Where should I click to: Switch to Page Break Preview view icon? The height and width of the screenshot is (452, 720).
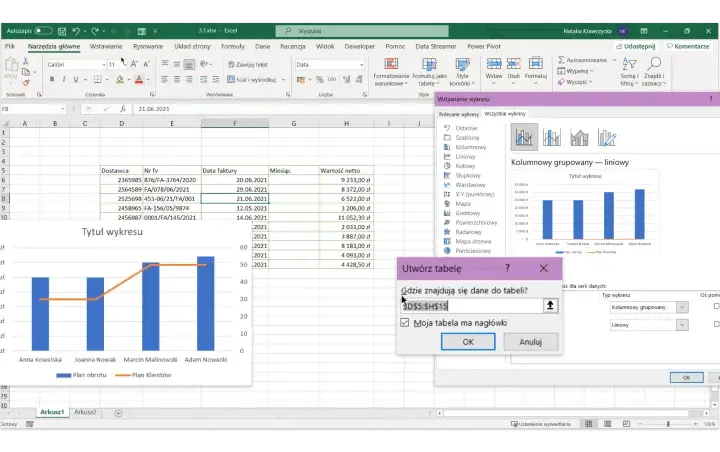click(x=626, y=424)
